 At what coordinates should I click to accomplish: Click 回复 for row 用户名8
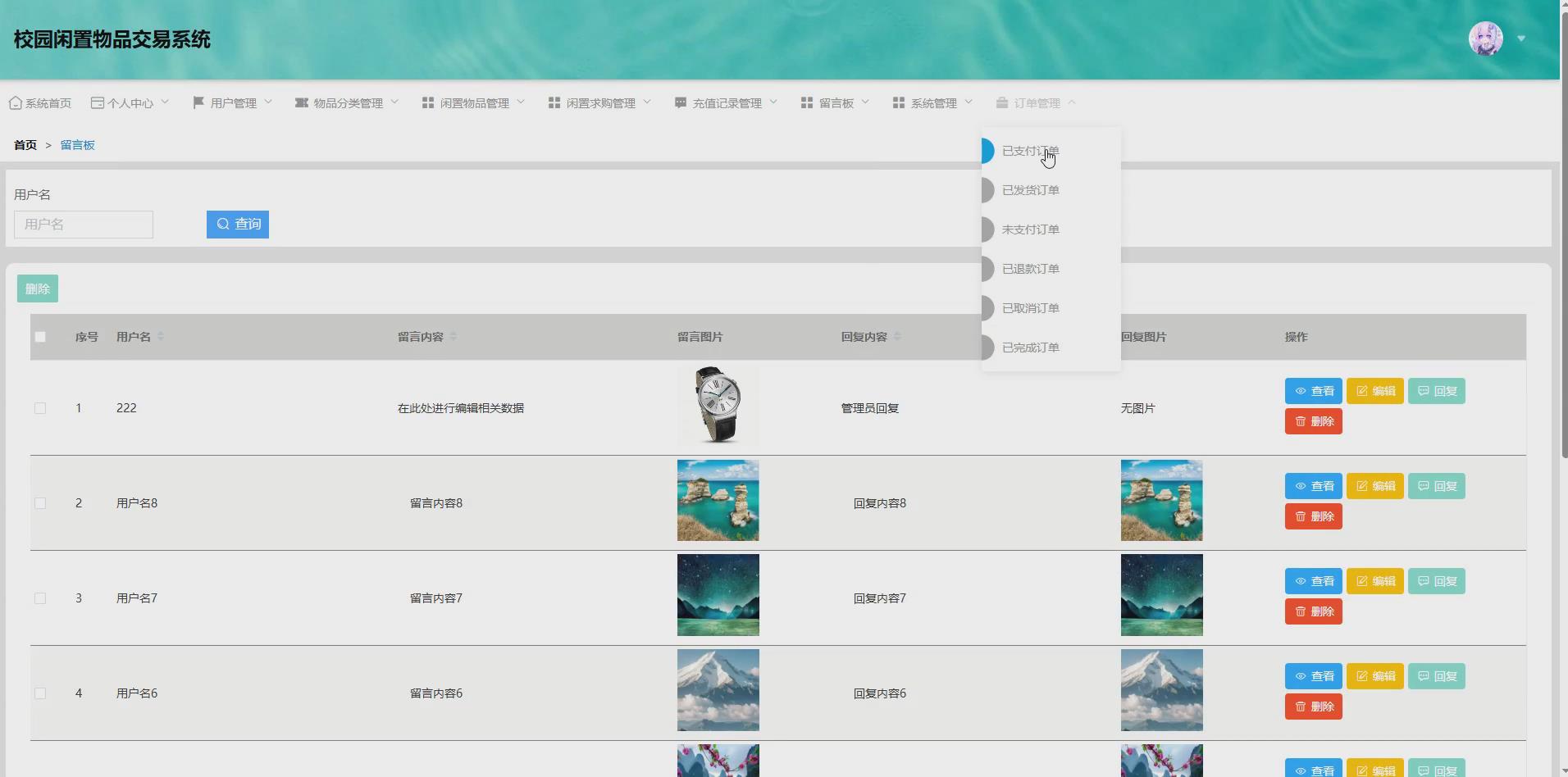(1437, 486)
